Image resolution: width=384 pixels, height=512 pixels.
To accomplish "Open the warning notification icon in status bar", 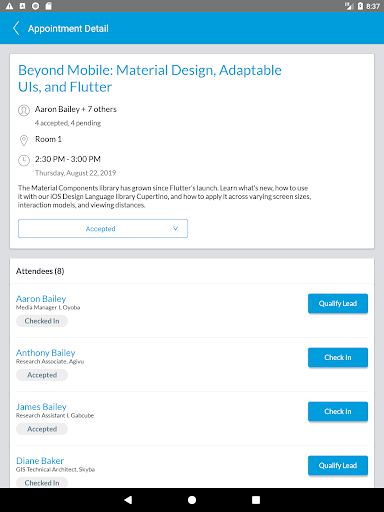I will pos(9,6).
